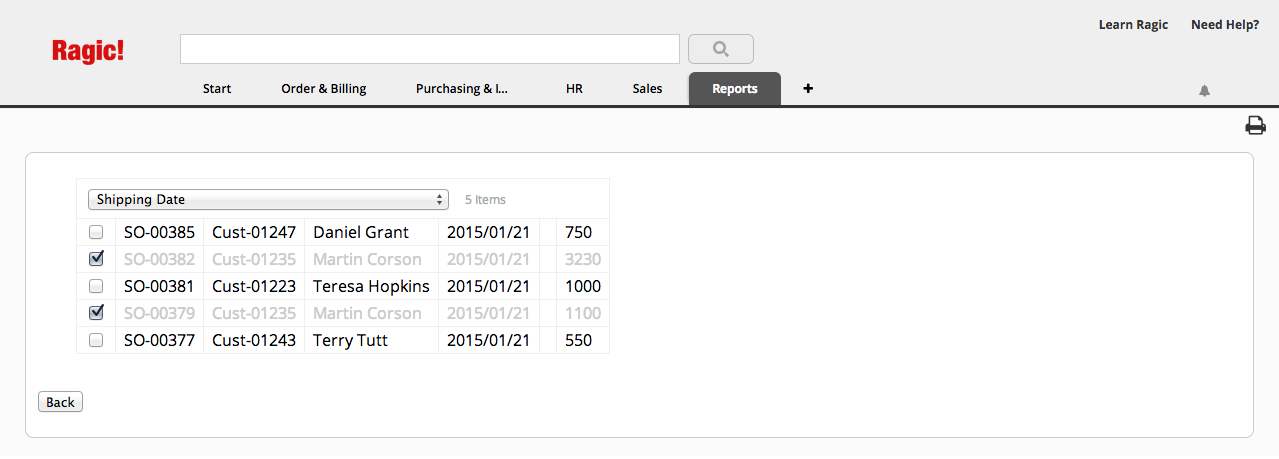Open the Start tab
1279x459 pixels.
(217, 88)
